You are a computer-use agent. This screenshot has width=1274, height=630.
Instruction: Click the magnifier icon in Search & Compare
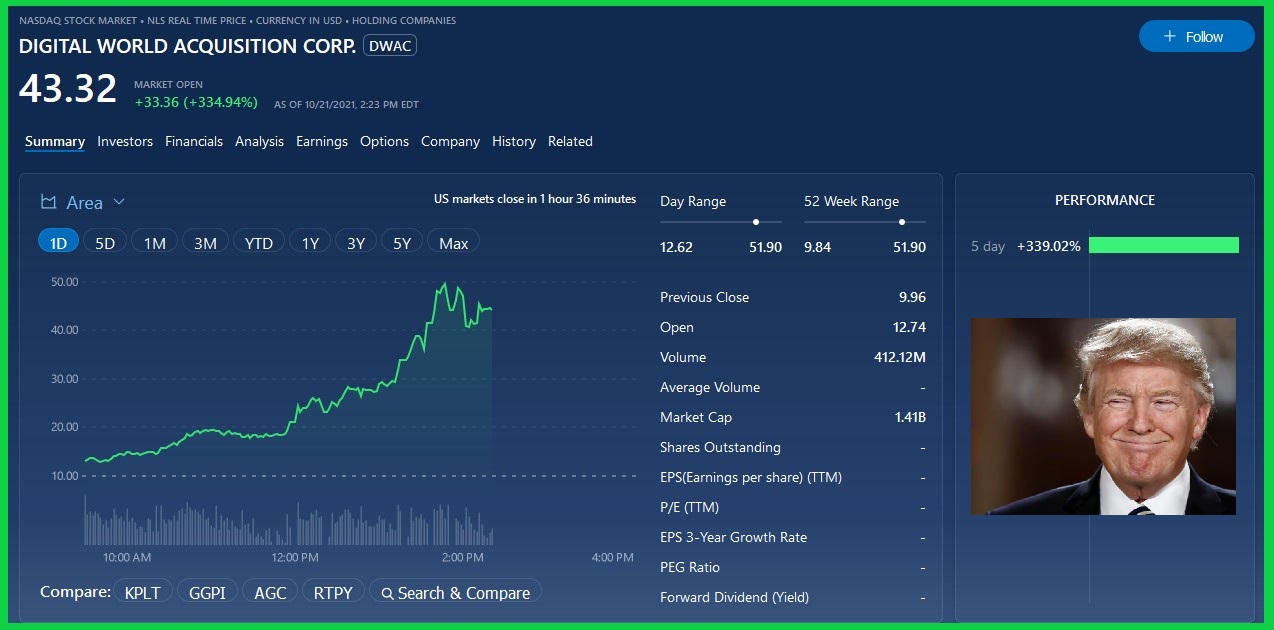click(x=386, y=593)
